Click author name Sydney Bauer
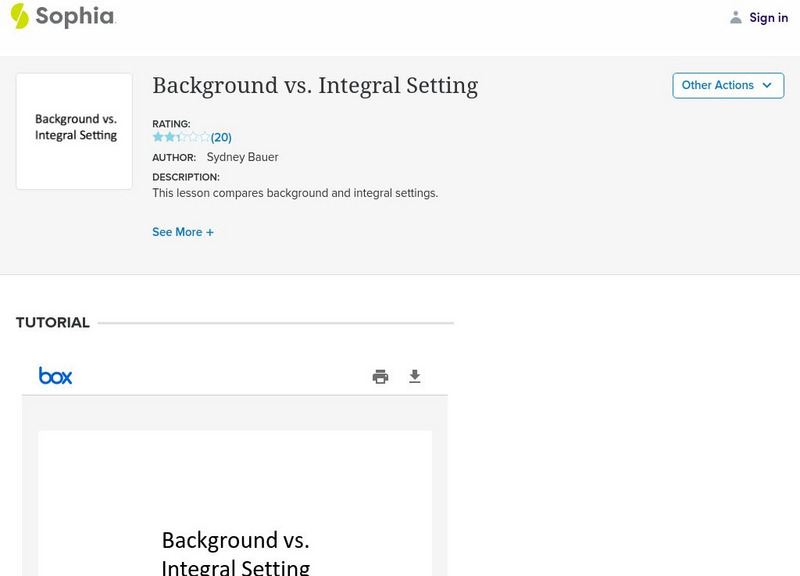This screenshot has width=800, height=576. click(242, 157)
